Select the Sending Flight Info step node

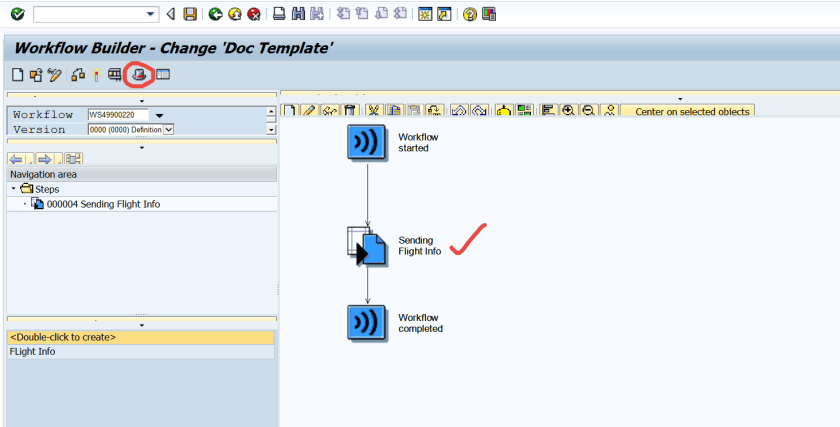click(x=366, y=246)
